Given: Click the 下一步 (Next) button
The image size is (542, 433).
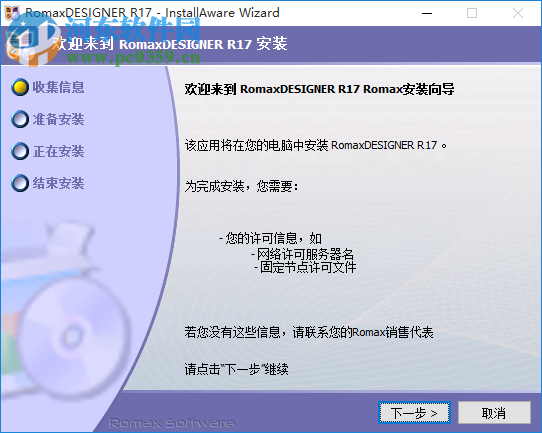Looking at the screenshot, I should point(414,412).
